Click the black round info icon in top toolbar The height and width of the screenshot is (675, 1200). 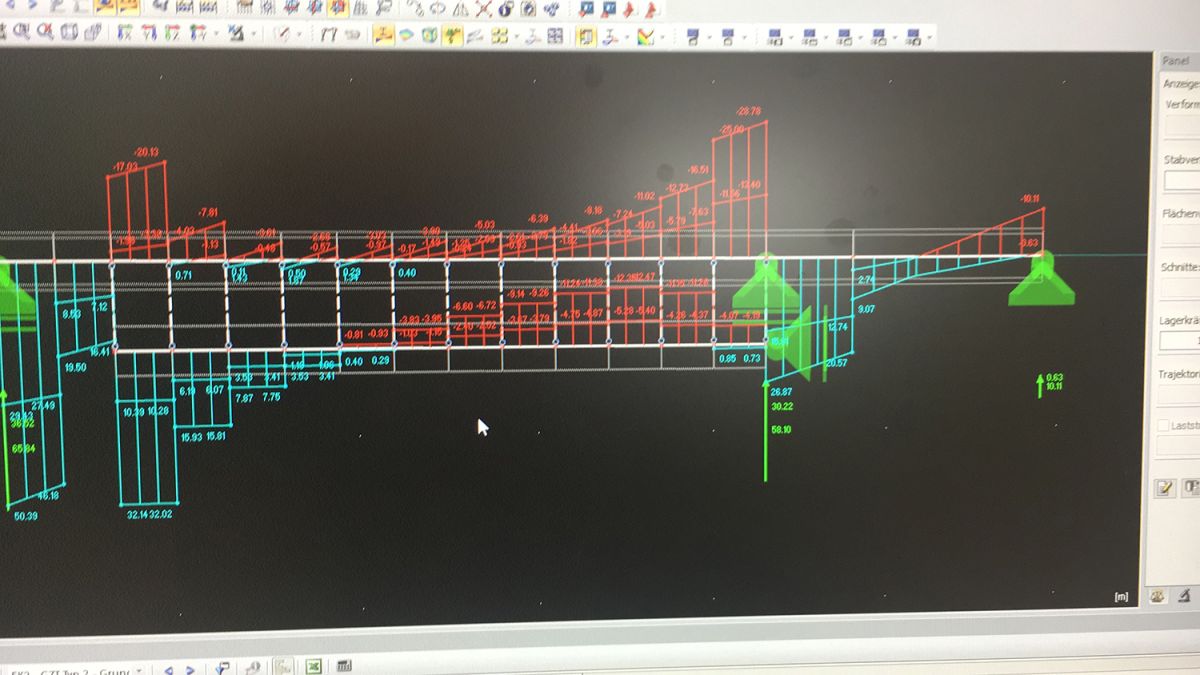point(506,9)
